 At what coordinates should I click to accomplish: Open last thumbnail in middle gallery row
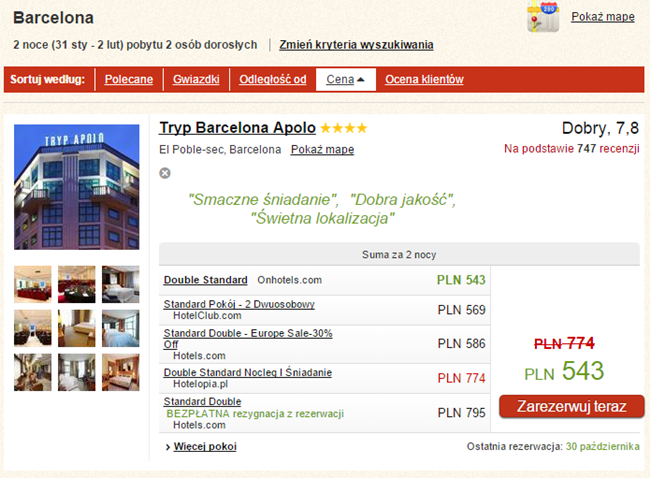[x=121, y=328]
